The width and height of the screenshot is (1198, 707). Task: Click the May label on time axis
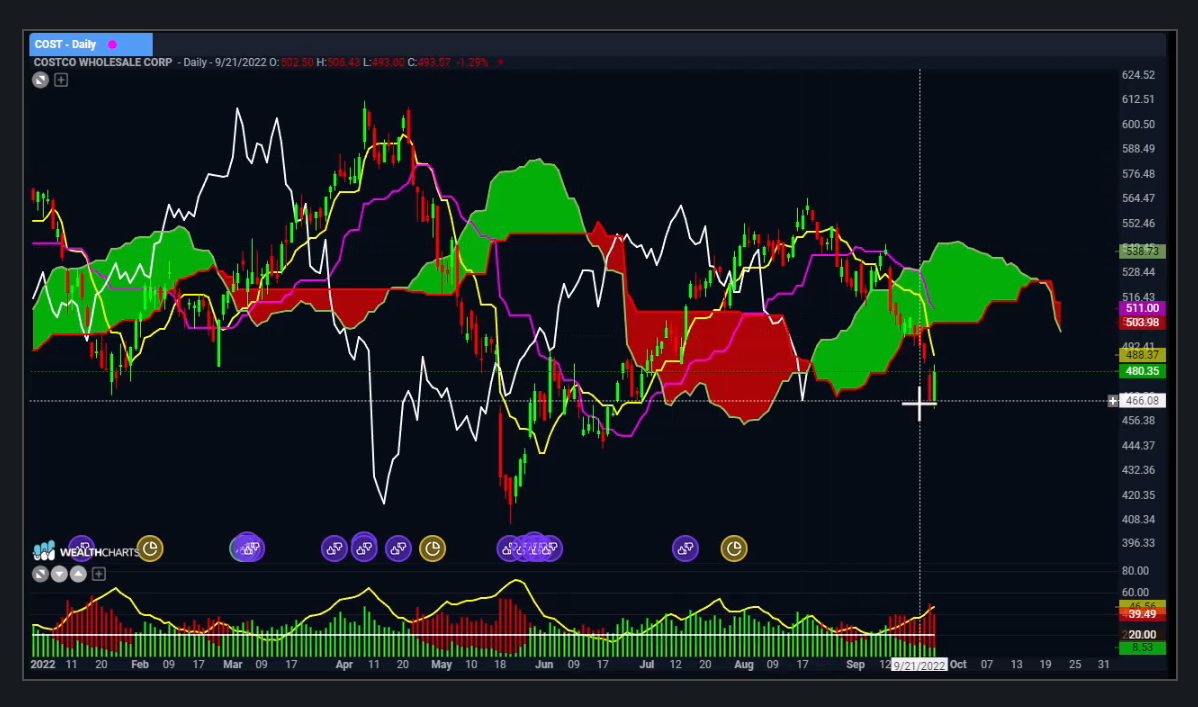click(442, 664)
